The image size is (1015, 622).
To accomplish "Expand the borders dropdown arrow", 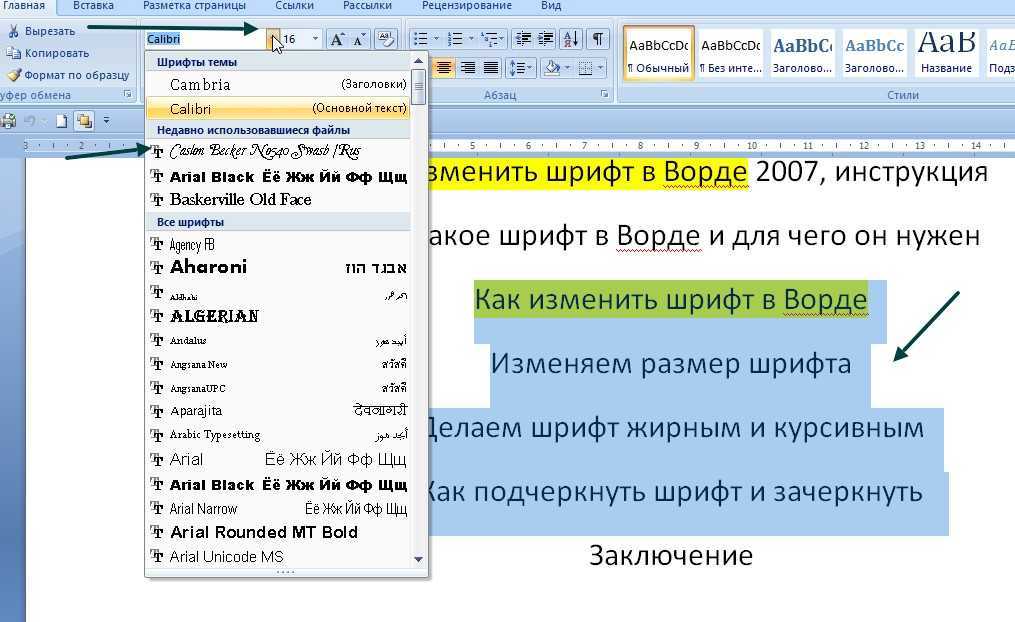I will [600, 67].
